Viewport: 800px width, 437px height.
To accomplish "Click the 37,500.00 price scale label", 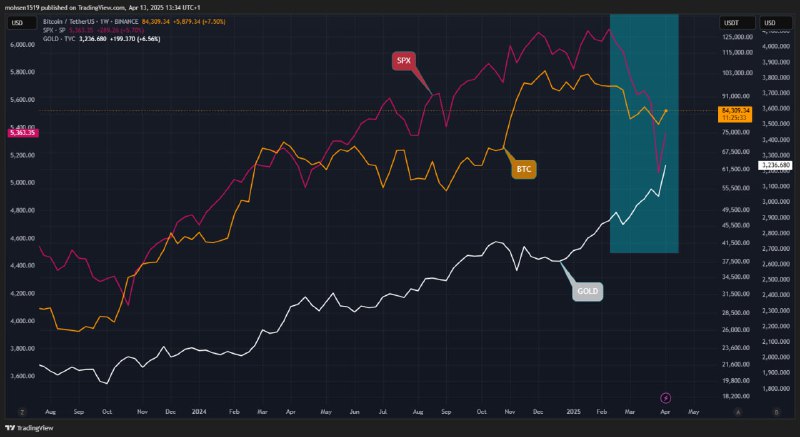I will point(737,262).
